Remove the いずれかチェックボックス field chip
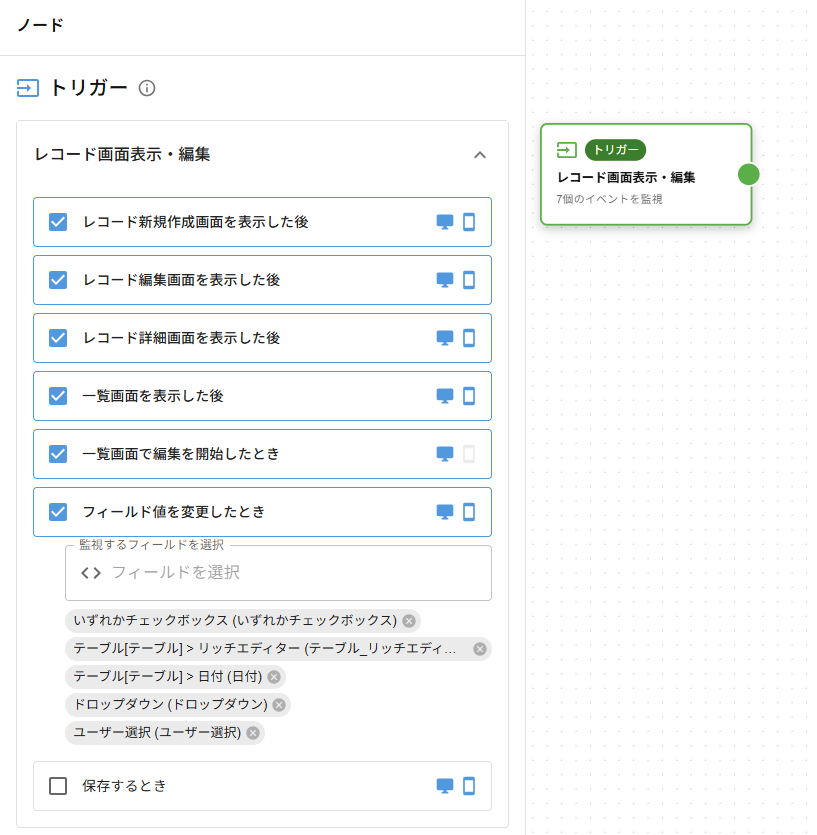Image resolution: width=817 pixels, height=835 pixels. tap(409, 621)
